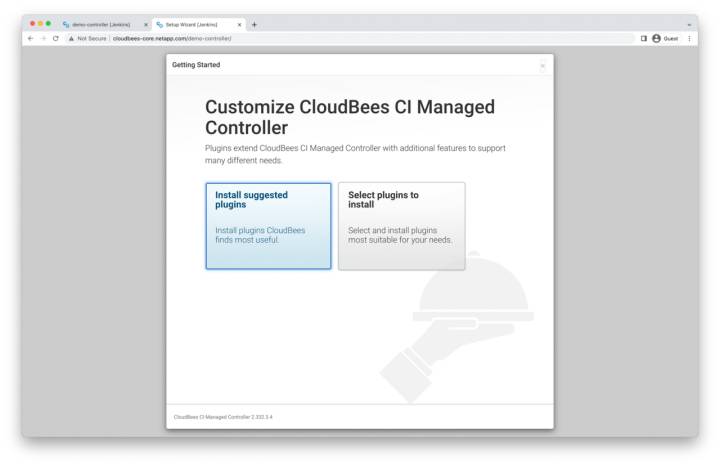Choose Select plugins to install option

(401, 226)
